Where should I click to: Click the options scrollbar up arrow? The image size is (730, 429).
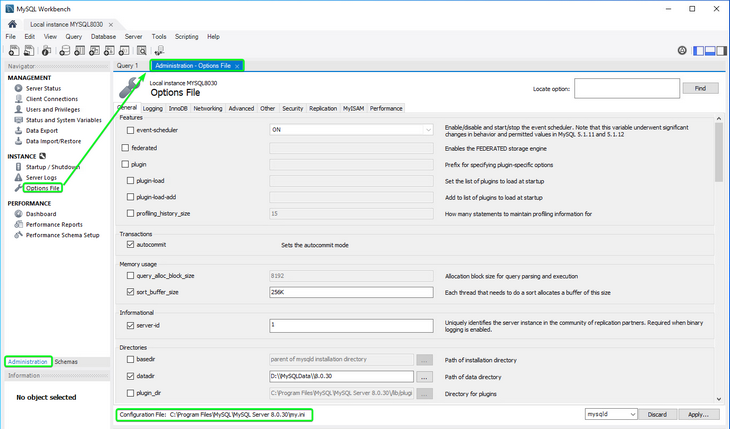coord(719,119)
